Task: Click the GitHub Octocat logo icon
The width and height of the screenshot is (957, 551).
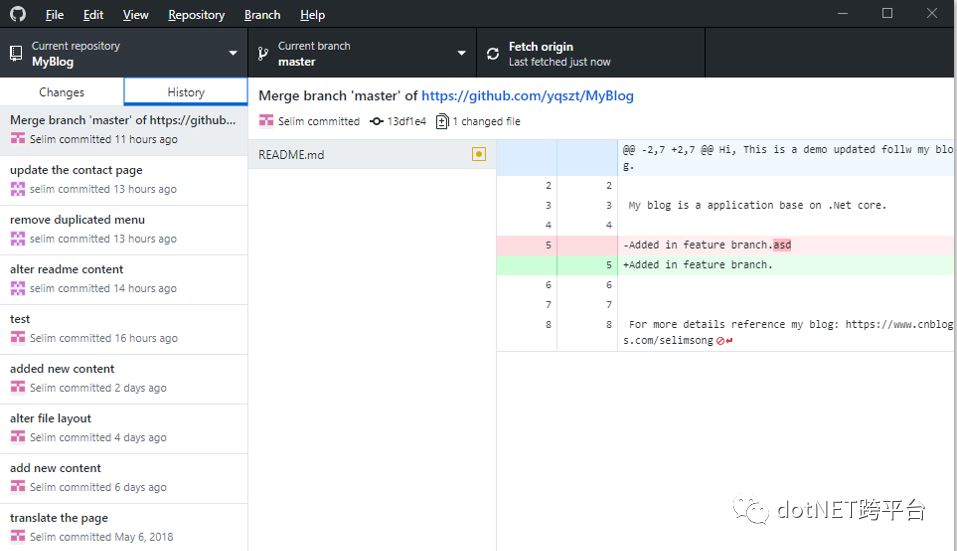Action: coord(18,13)
